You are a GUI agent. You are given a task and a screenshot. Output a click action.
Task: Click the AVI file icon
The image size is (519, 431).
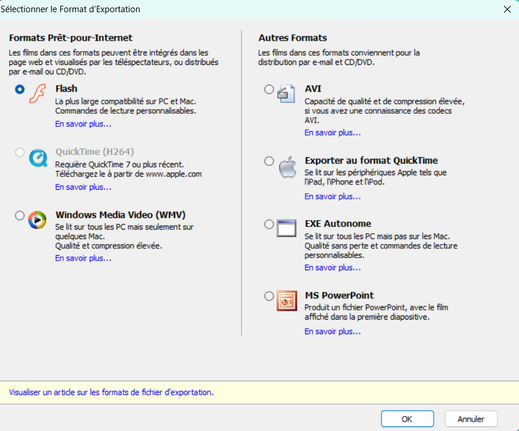click(x=286, y=94)
